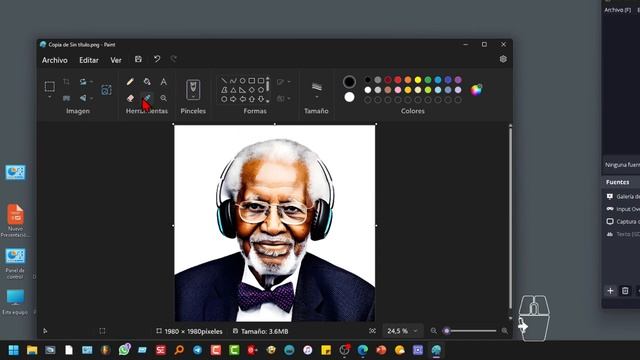This screenshot has width=640, height=360.
Task: Open the Edit colors rainbow wheel
Action: click(476, 90)
